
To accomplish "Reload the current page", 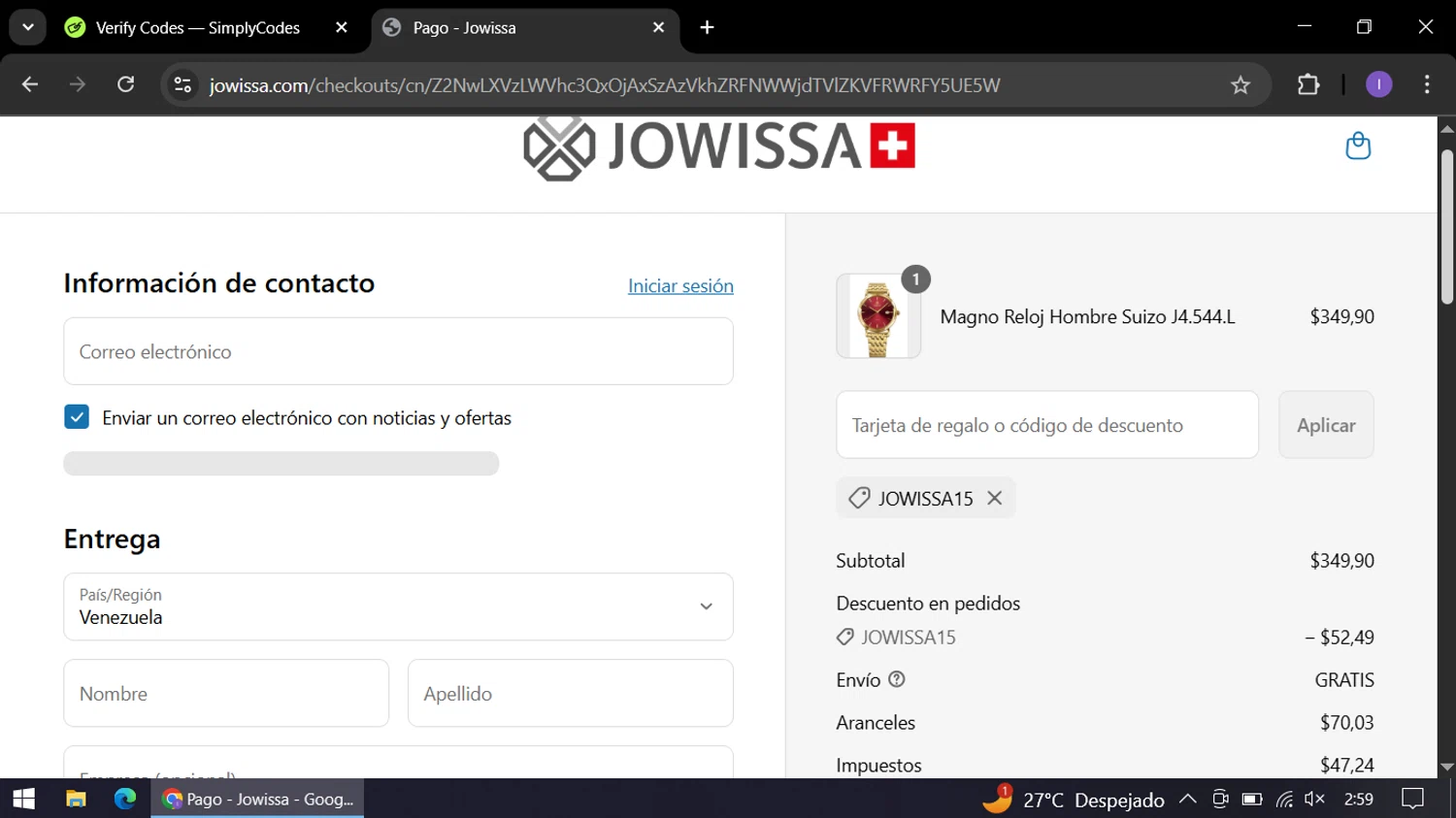I will click(126, 84).
